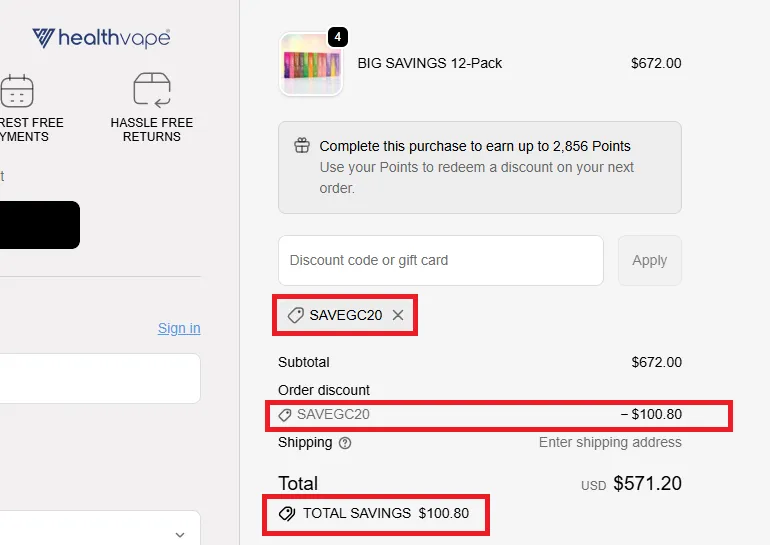Click the black express checkout button
770x545 pixels.
tap(40, 225)
